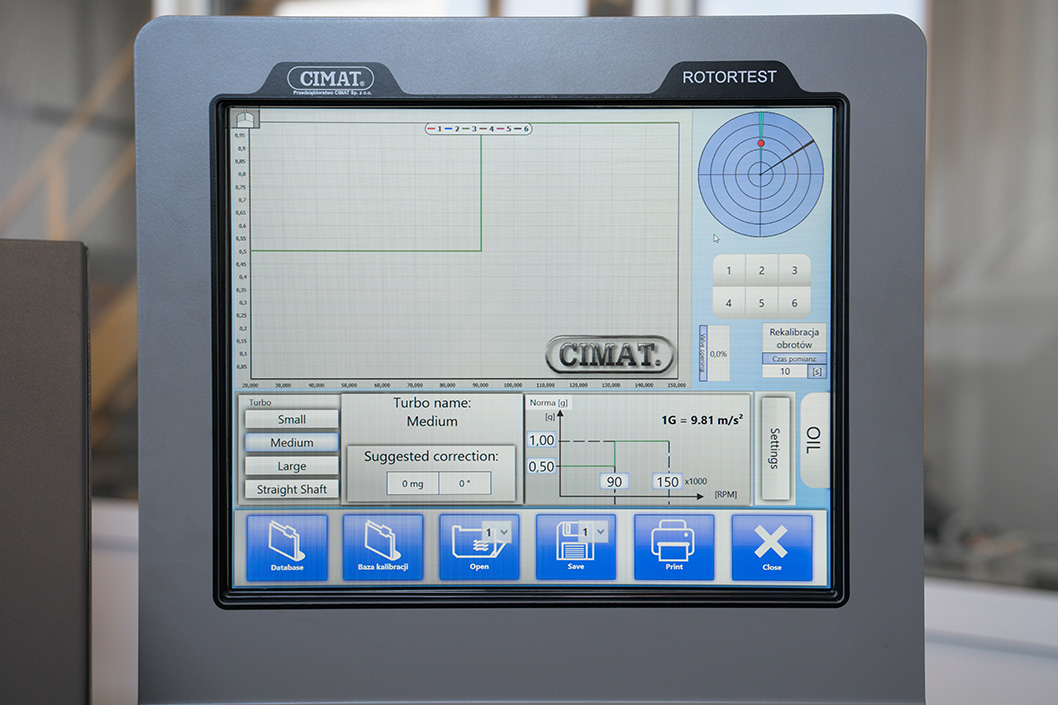The height and width of the screenshot is (705, 1058).
Task: Select the Small turbo option
Action: coord(292,419)
